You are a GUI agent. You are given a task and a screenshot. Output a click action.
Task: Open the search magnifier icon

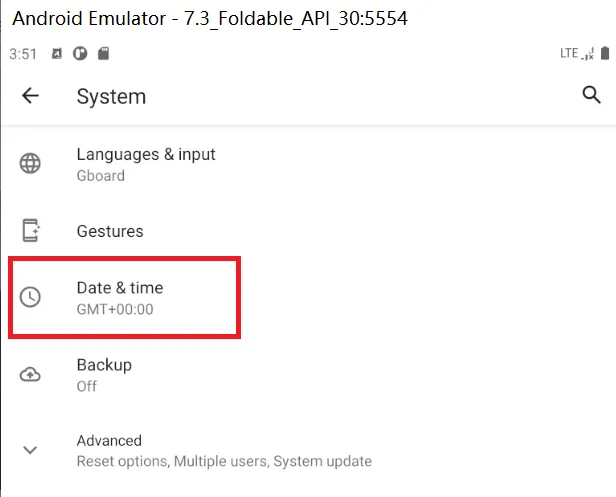point(591,95)
